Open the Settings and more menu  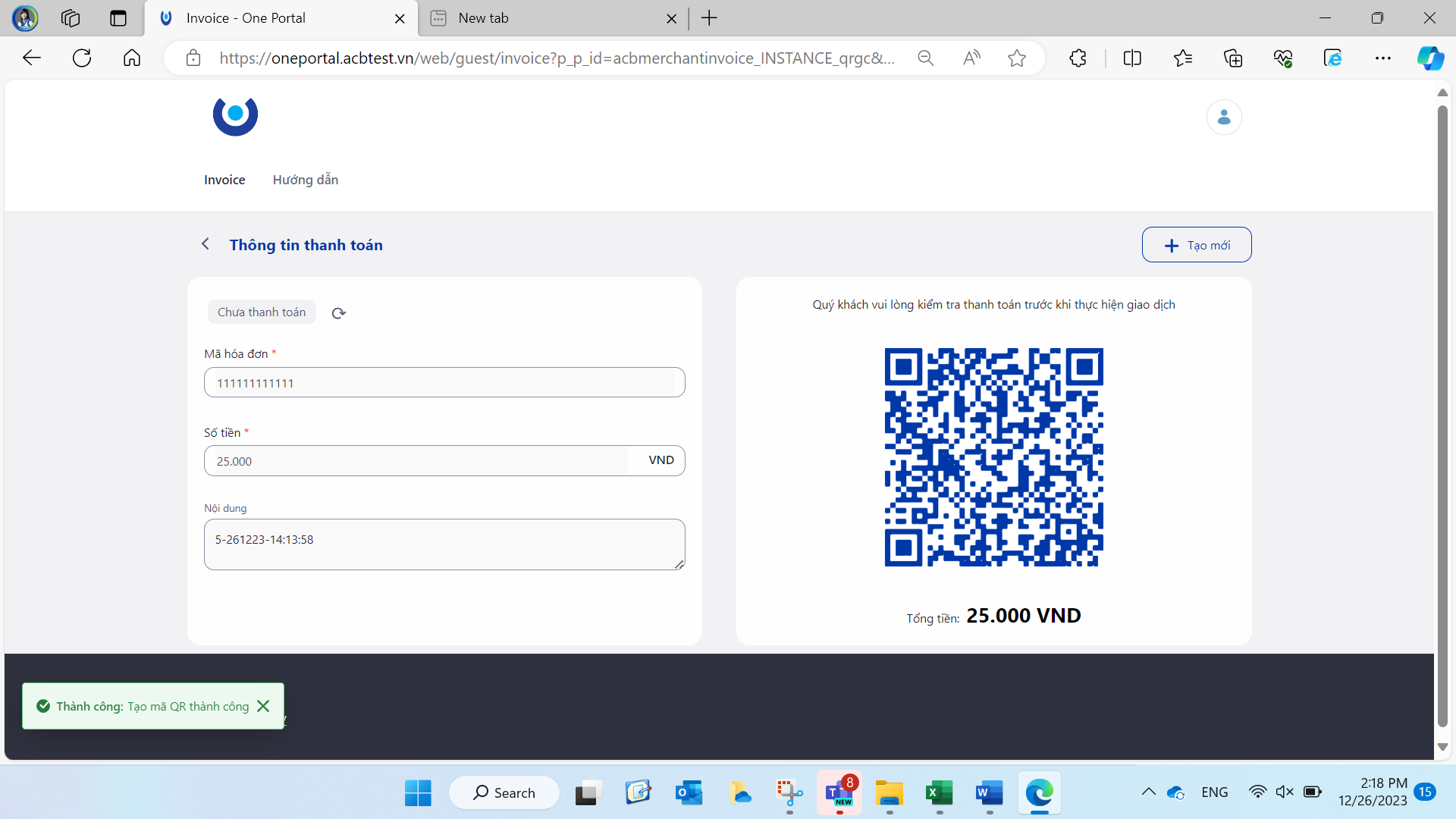1384,57
